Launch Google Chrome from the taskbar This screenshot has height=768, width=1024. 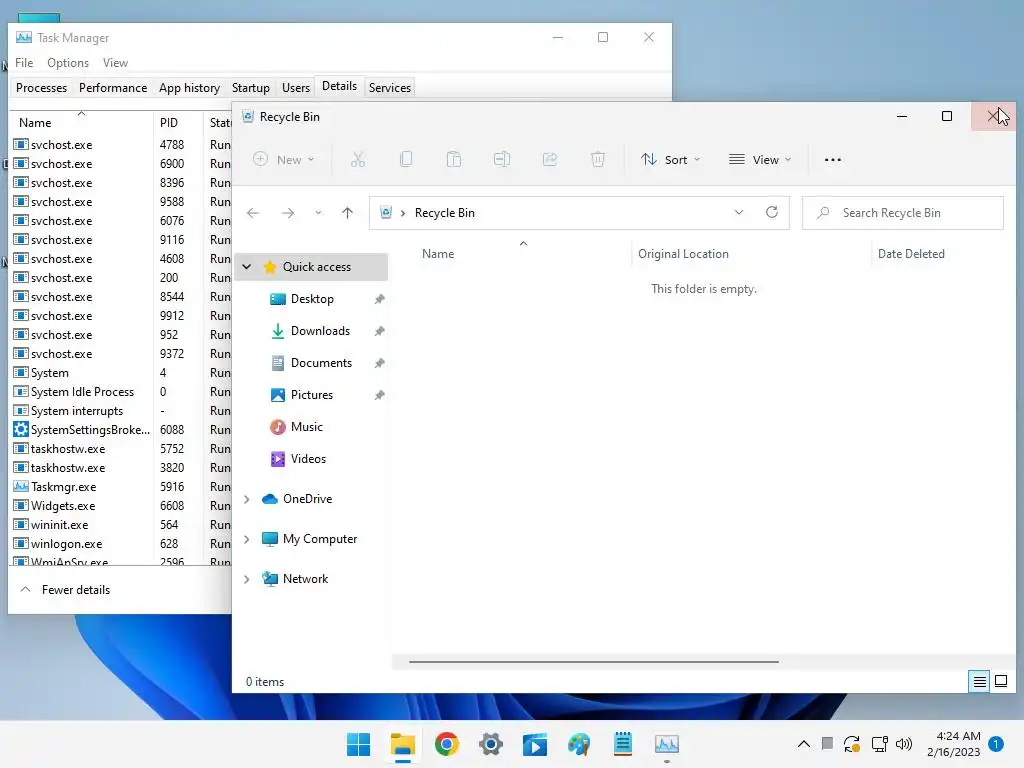tap(447, 744)
